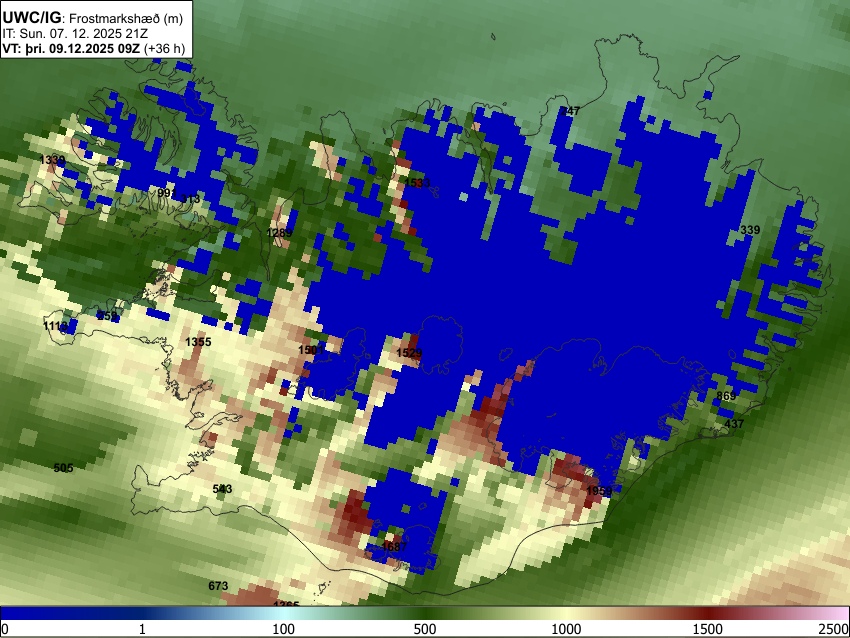Click the legend label 1000
Screen dimensions: 850x638
click(566, 629)
